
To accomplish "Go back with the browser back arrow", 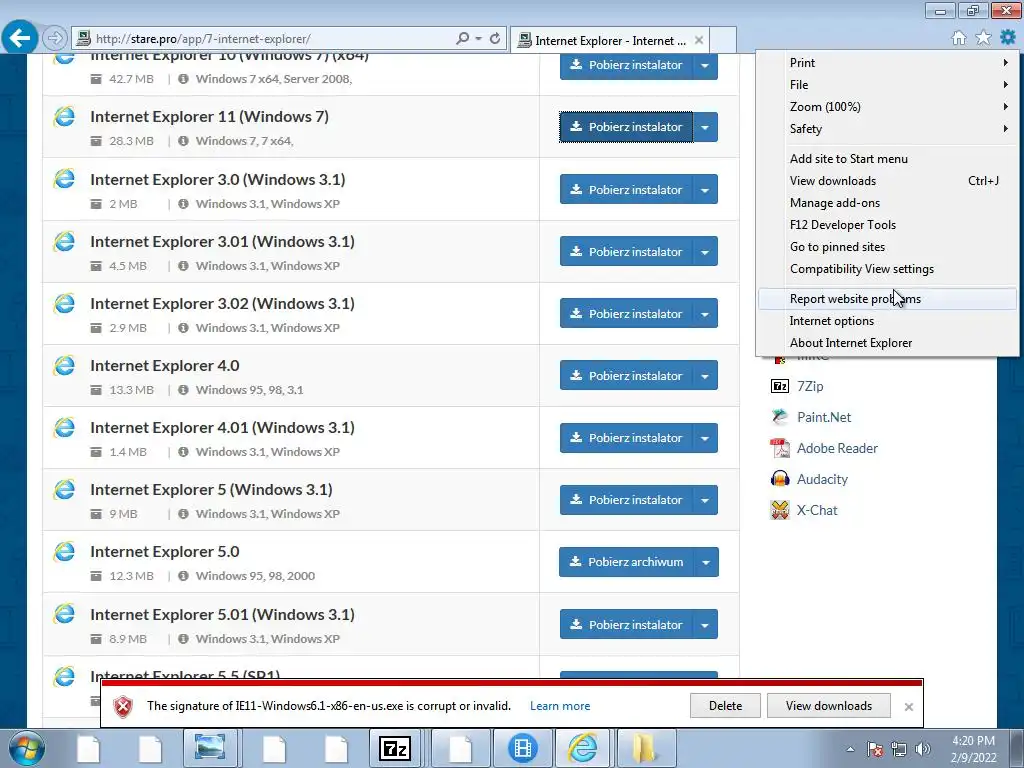I will coord(20,38).
